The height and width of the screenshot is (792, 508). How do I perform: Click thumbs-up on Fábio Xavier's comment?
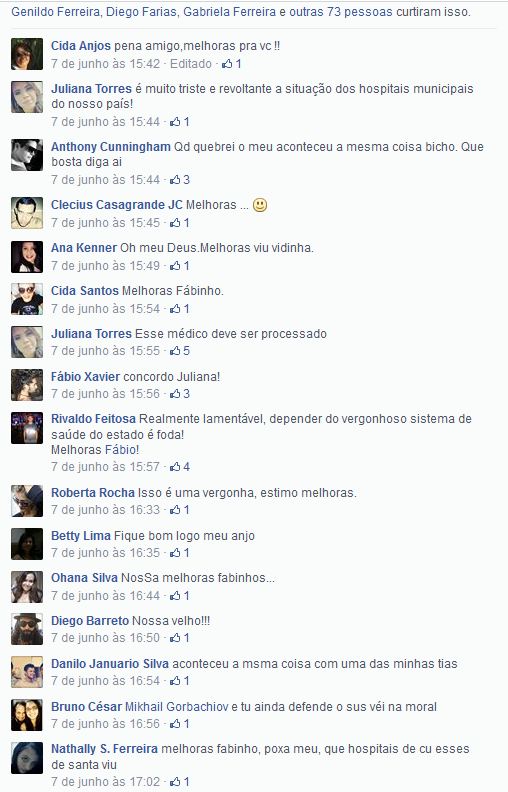[175, 394]
